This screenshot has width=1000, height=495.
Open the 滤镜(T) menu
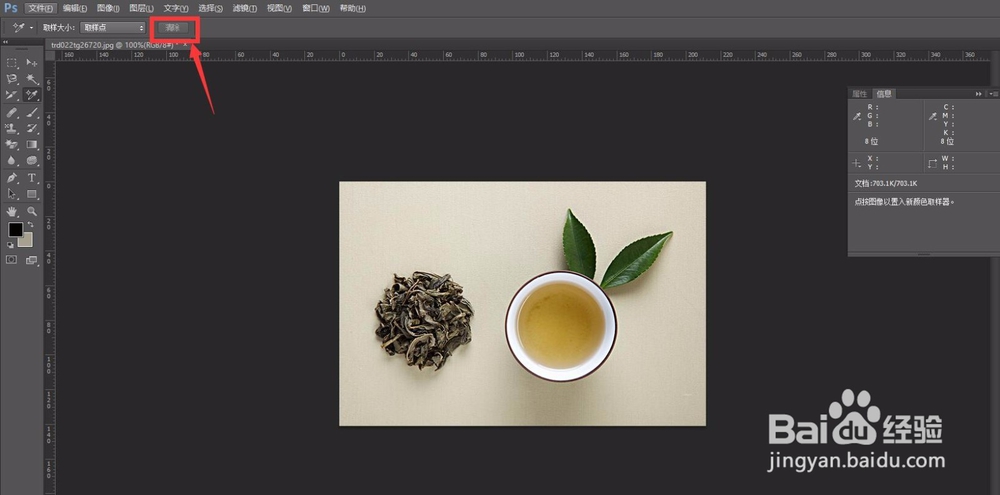pyautogui.click(x=245, y=8)
